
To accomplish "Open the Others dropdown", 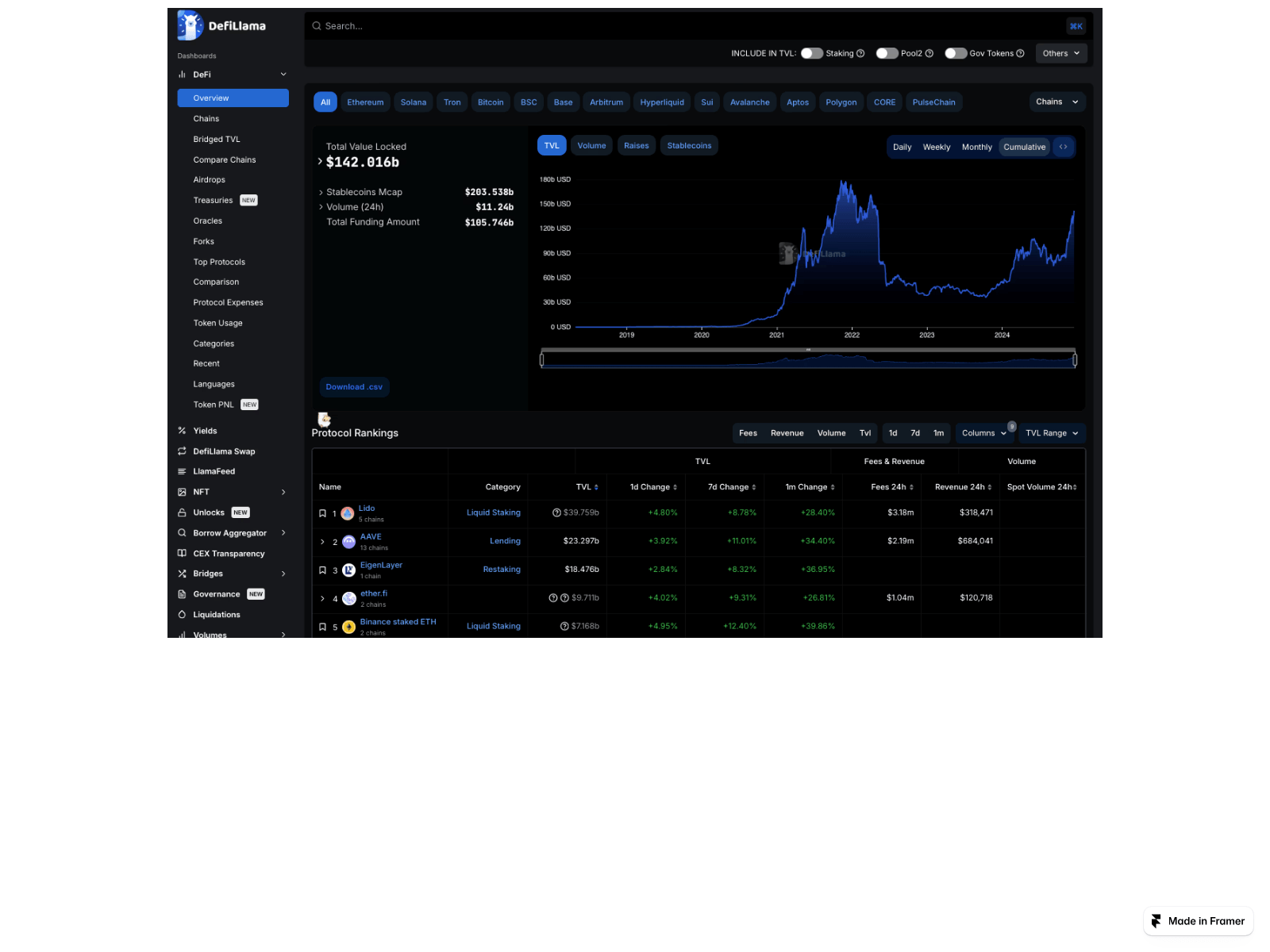I will coord(1061,53).
